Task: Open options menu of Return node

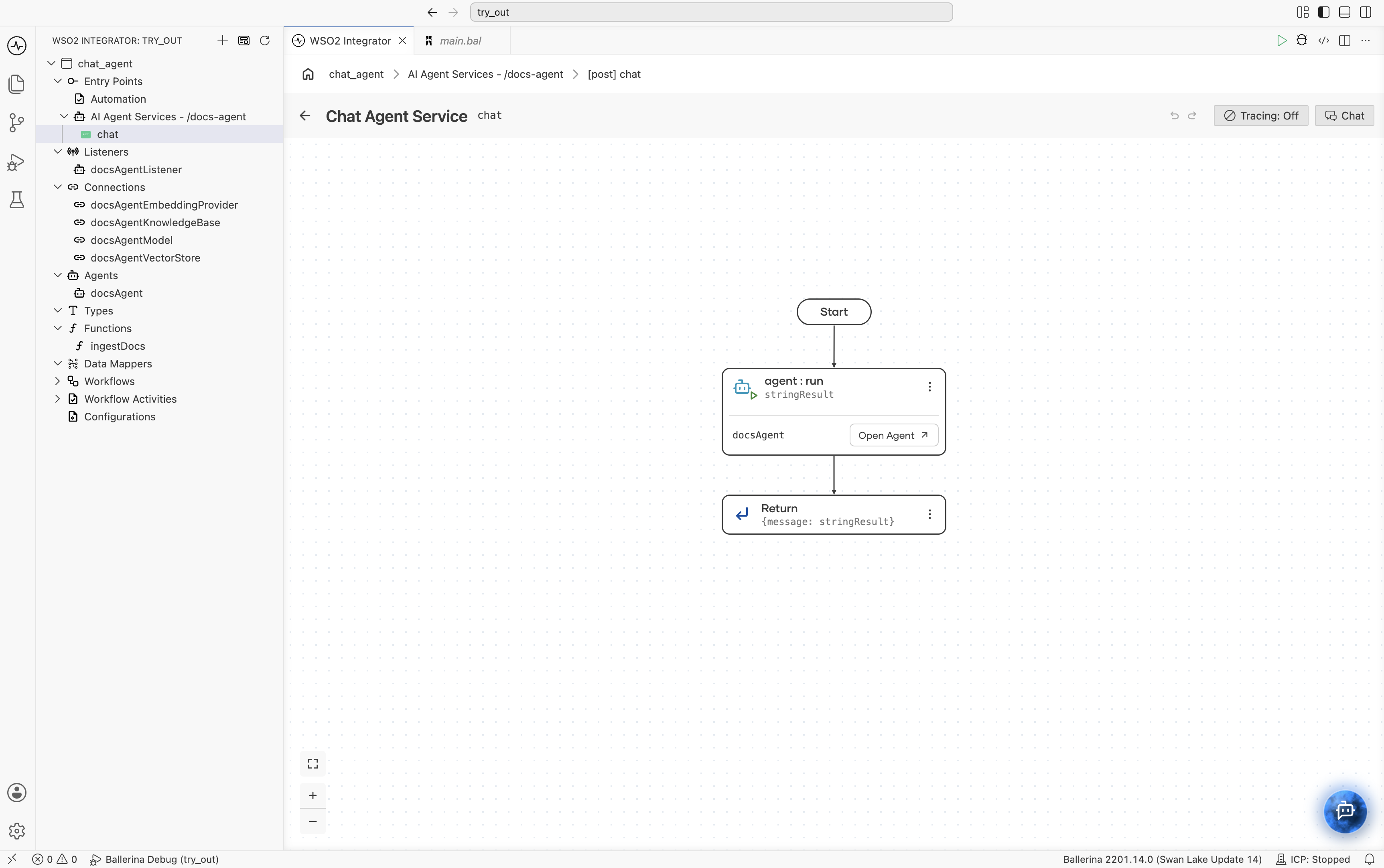Action: (x=930, y=514)
